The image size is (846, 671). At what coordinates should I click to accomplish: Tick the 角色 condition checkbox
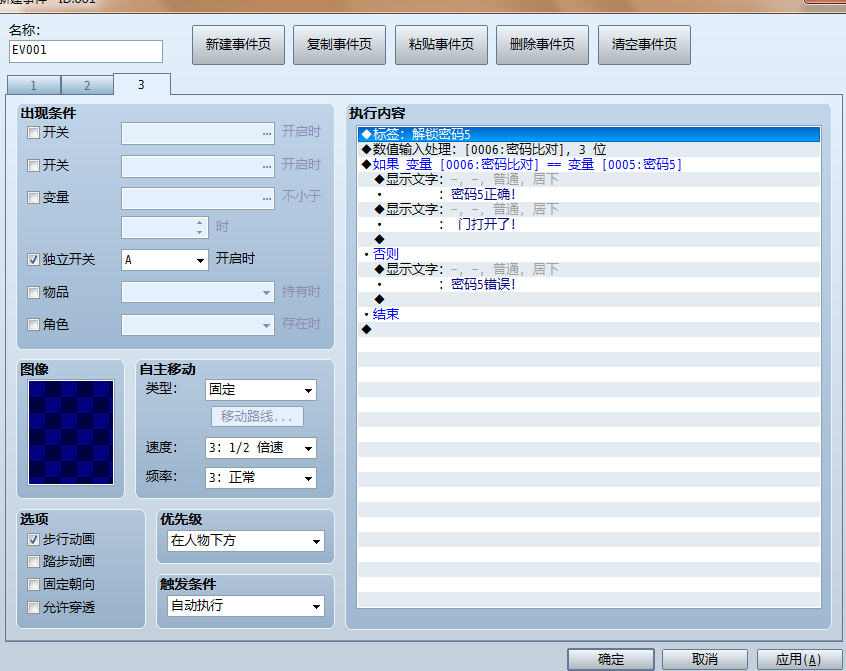(x=33, y=325)
